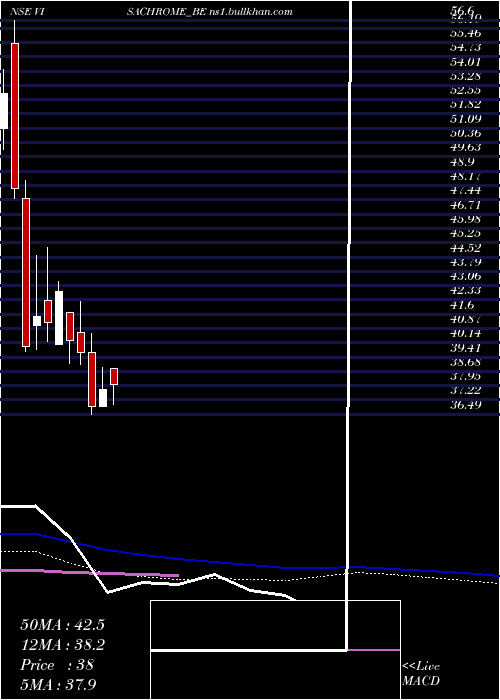Click the 47.44 price axis label
This screenshot has width=500, height=700.
[x=466, y=191]
